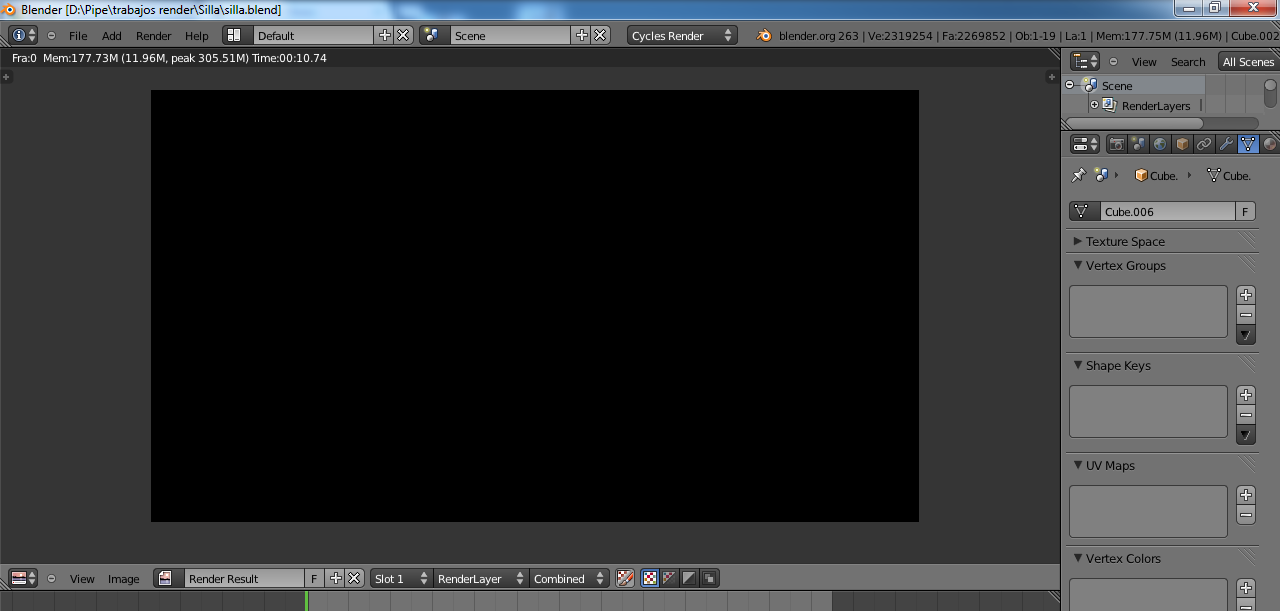
Task: Open Shape Keys specials menu arrow
Action: coord(1246,435)
